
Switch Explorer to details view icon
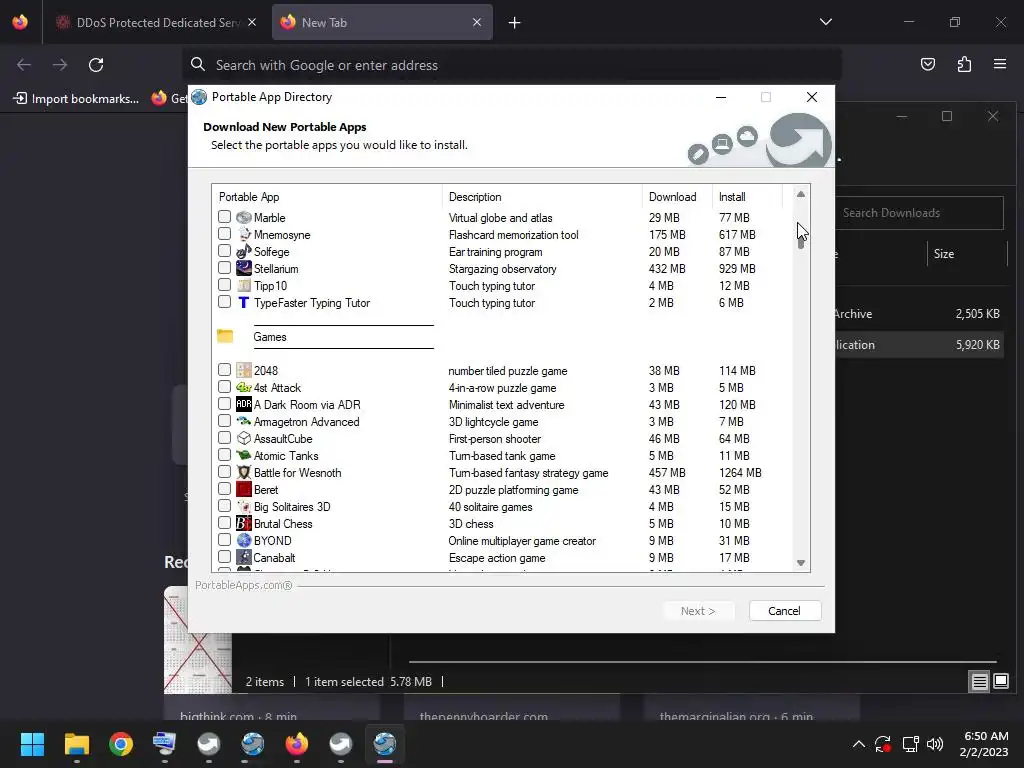pyautogui.click(x=979, y=682)
